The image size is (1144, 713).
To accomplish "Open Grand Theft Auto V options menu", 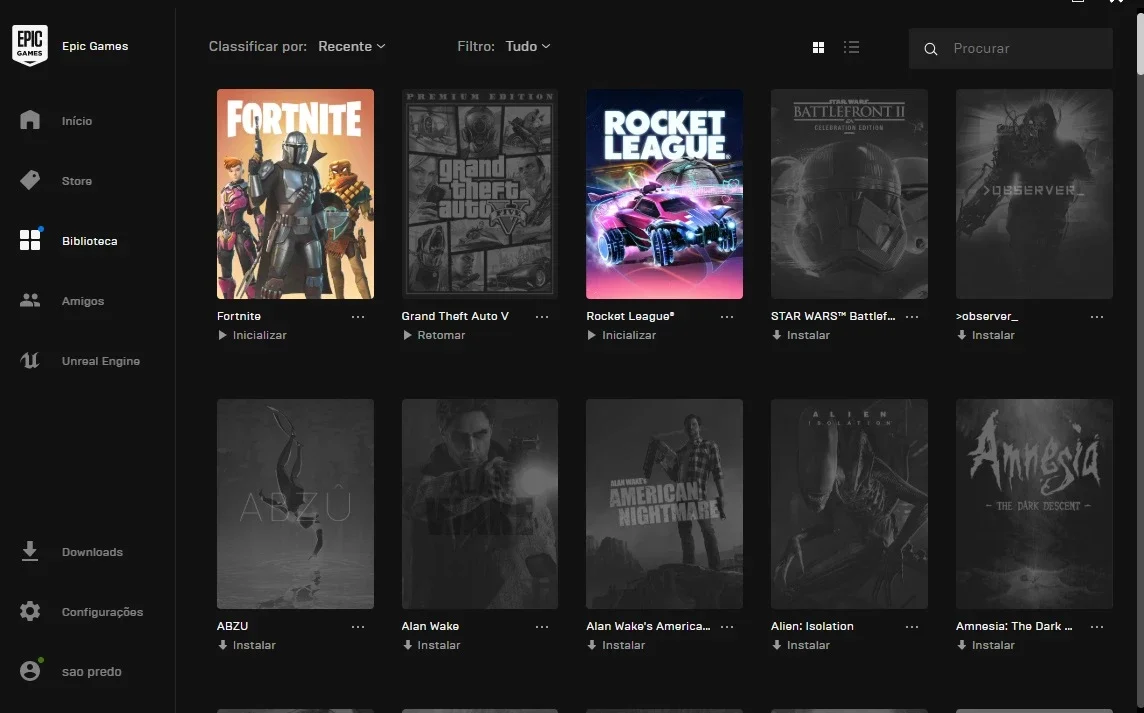I will 542,317.
